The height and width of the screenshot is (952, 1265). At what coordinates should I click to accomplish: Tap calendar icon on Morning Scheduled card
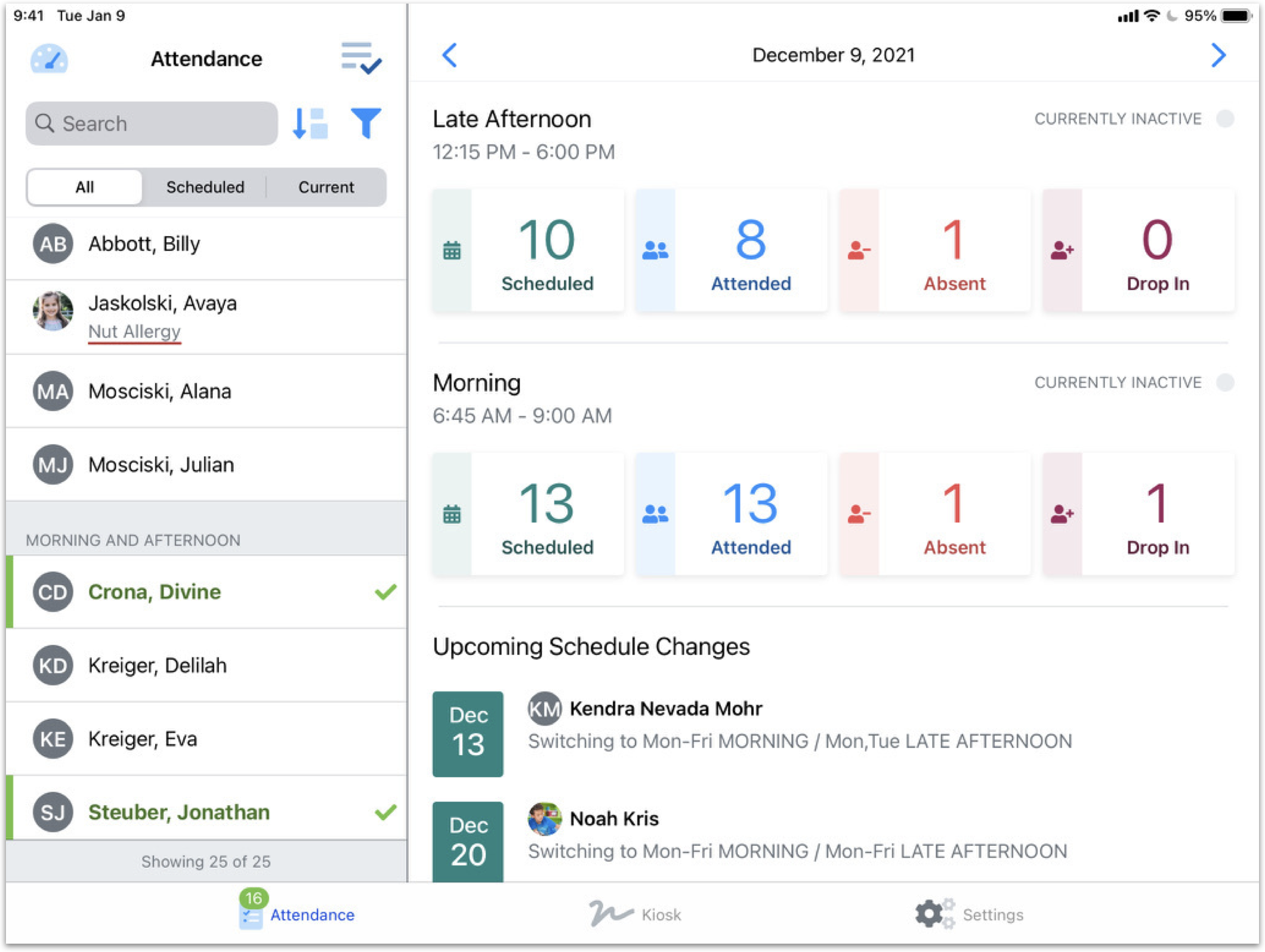(x=452, y=514)
